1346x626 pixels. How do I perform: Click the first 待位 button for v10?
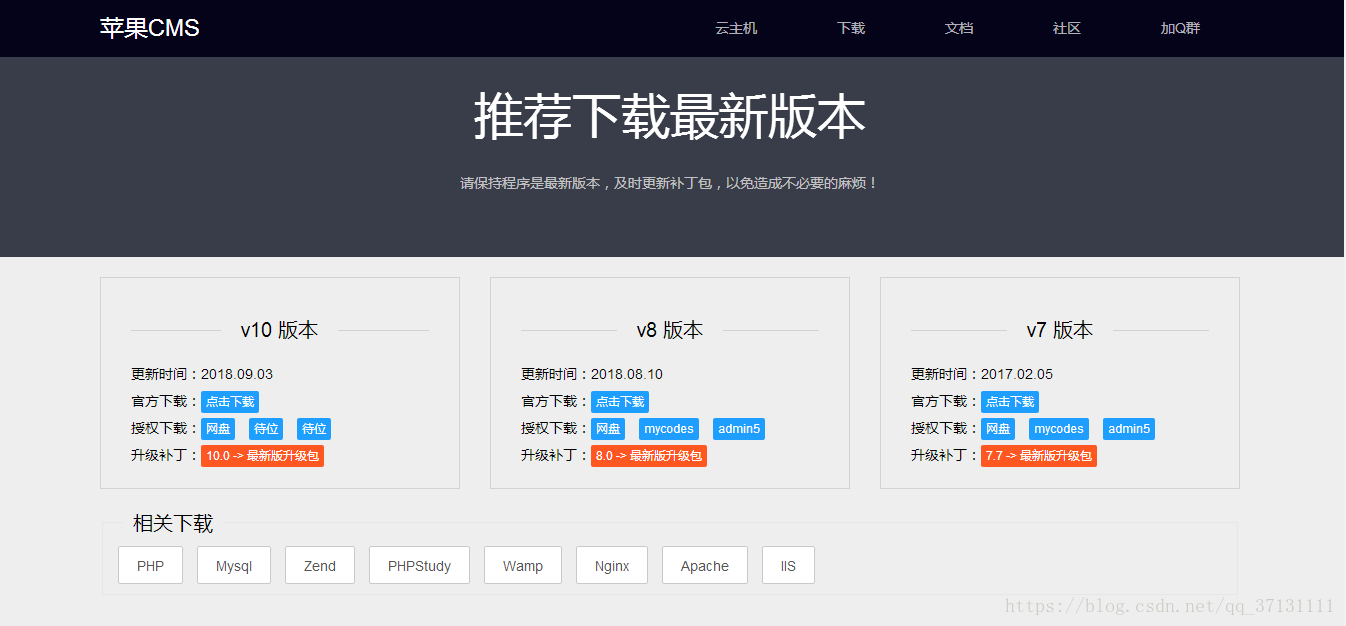[x=266, y=428]
